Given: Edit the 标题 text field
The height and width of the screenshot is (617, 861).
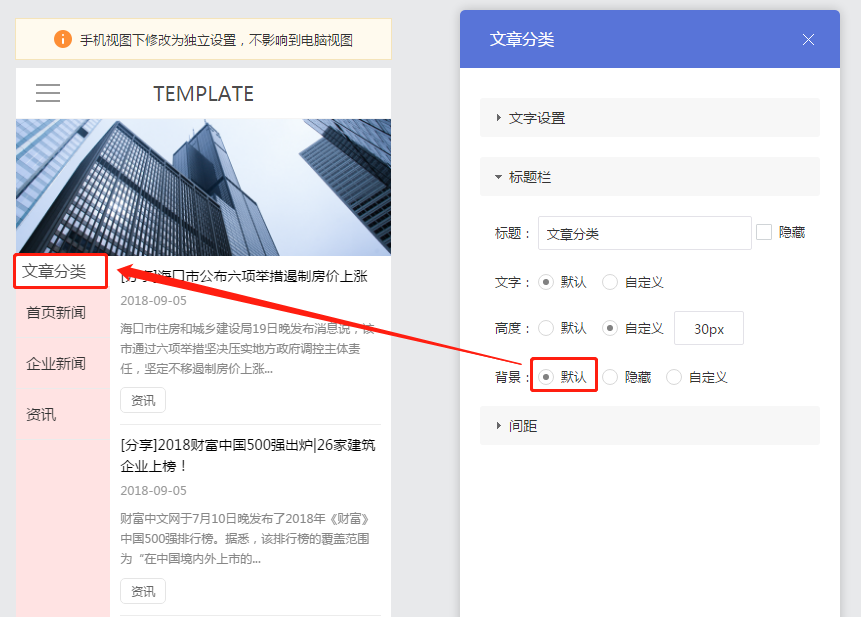Looking at the screenshot, I should [645, 233].
